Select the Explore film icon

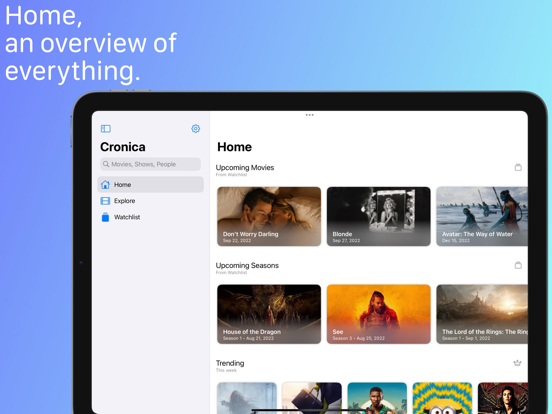(105, 201)
